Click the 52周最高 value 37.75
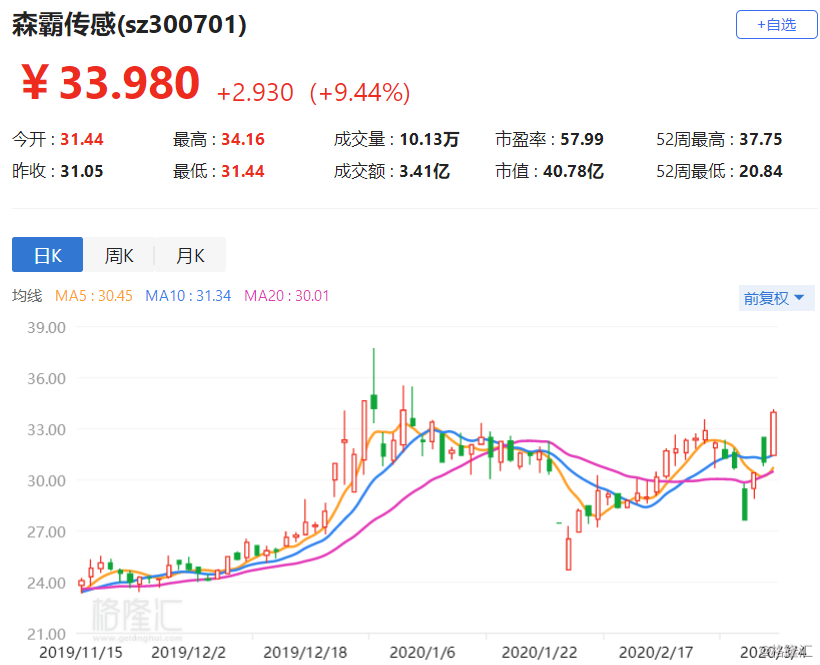 click(762, 139)
